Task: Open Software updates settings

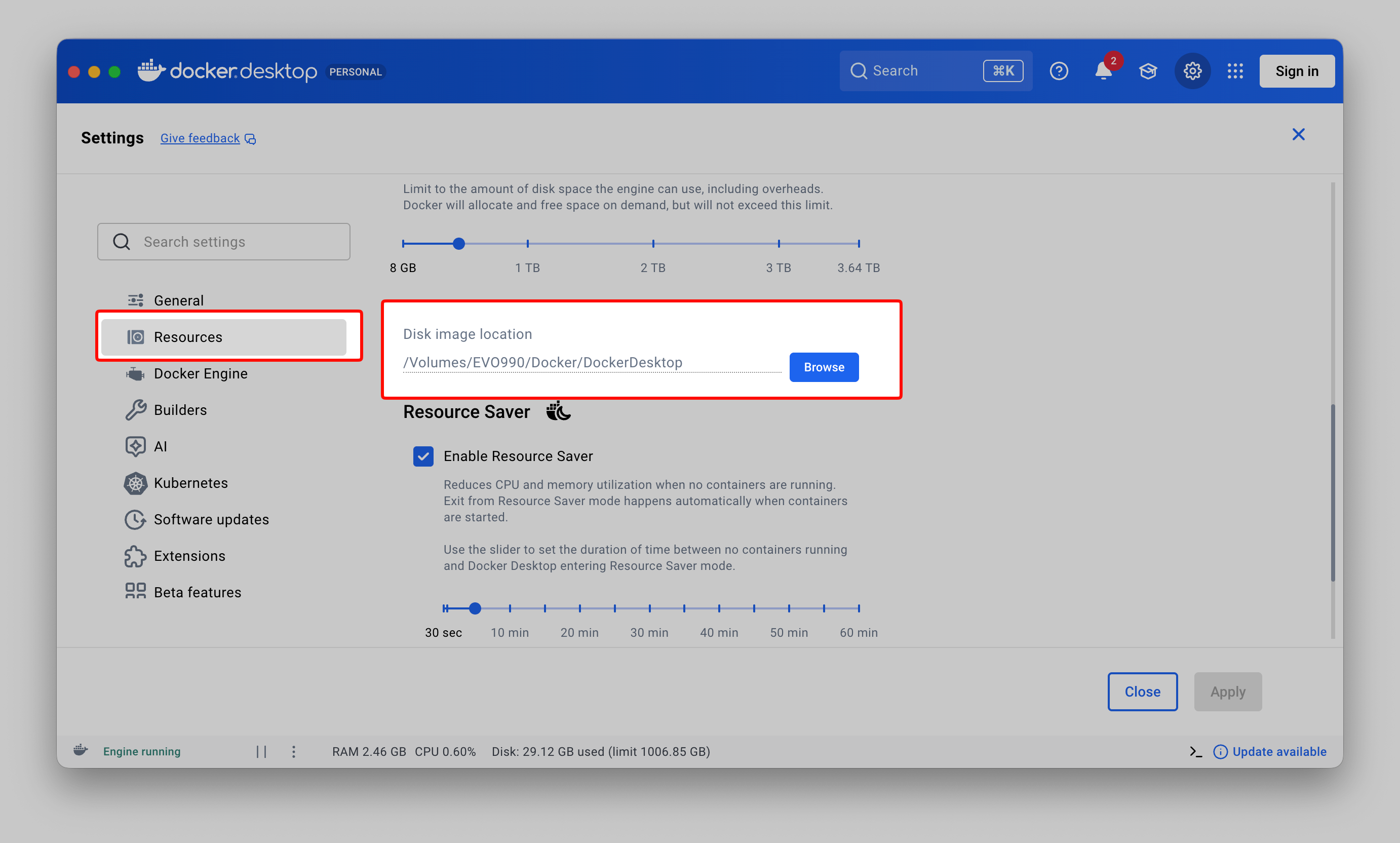Action: point(224,519)
